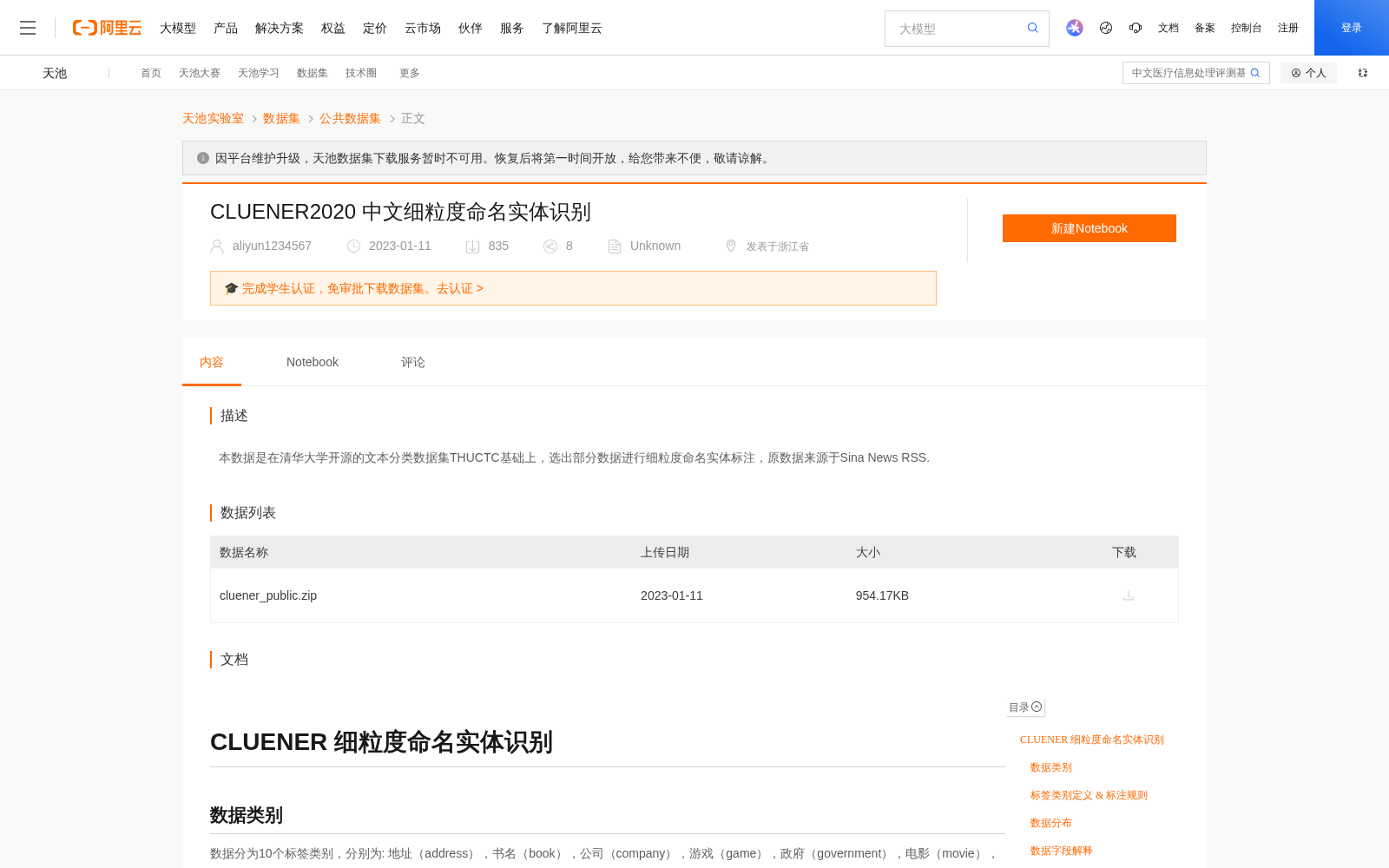Collapse the 目录 table of contents
The height and width of the screenshot is (868, 1389).
1025,707
